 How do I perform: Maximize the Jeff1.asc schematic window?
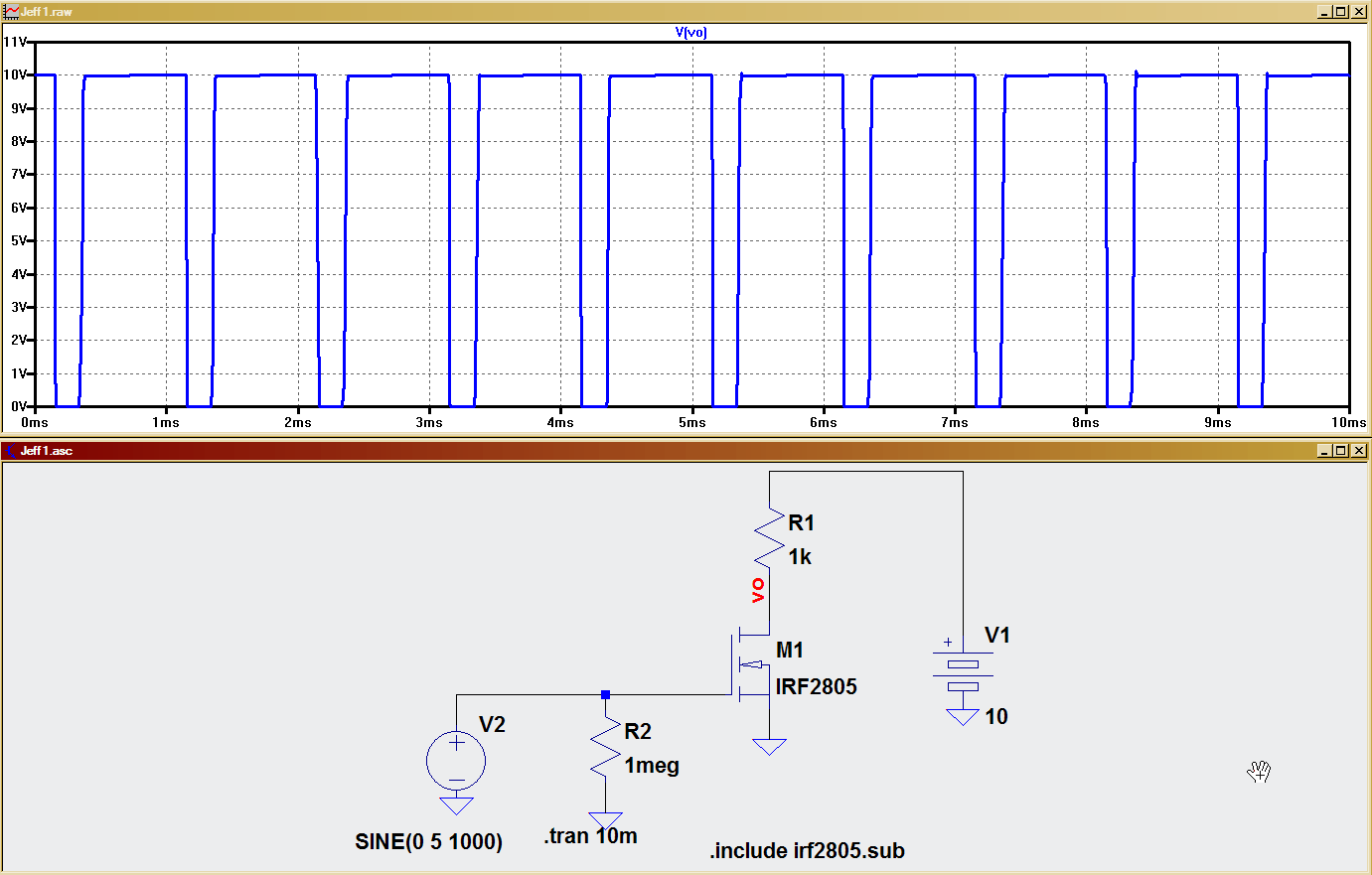(1340, 451)
